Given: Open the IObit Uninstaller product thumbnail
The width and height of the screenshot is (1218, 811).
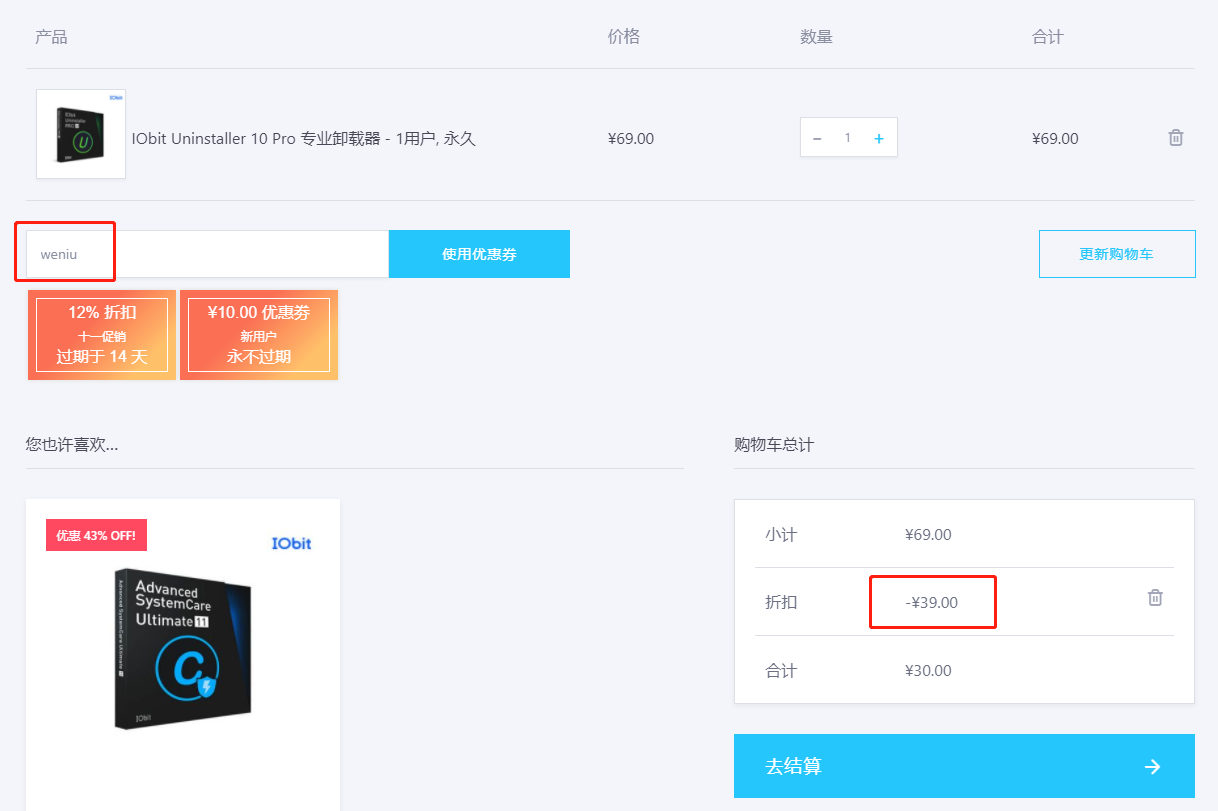Looking at the screenshot, I should [x=81, y=134].
